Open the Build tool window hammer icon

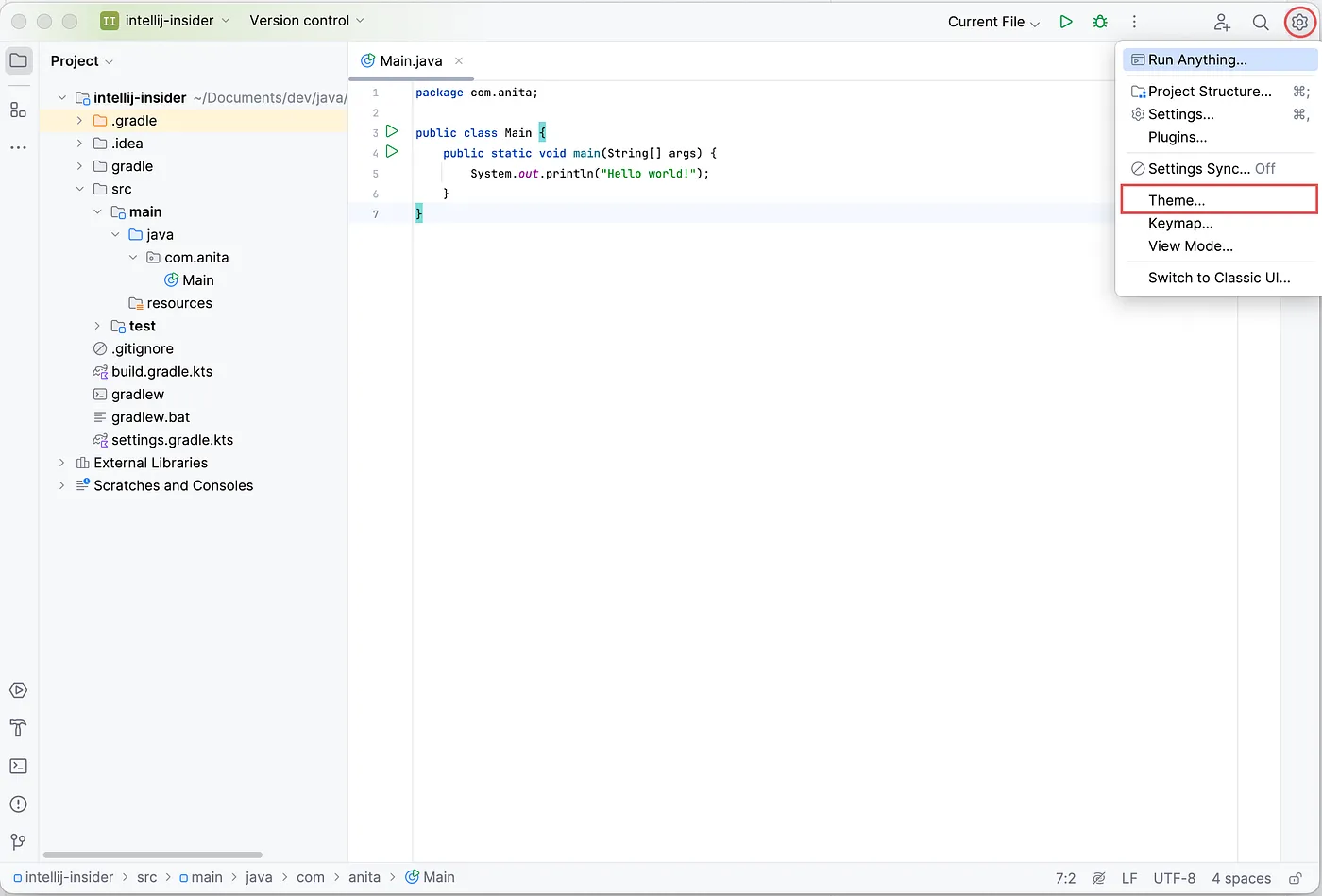(18, 728)
